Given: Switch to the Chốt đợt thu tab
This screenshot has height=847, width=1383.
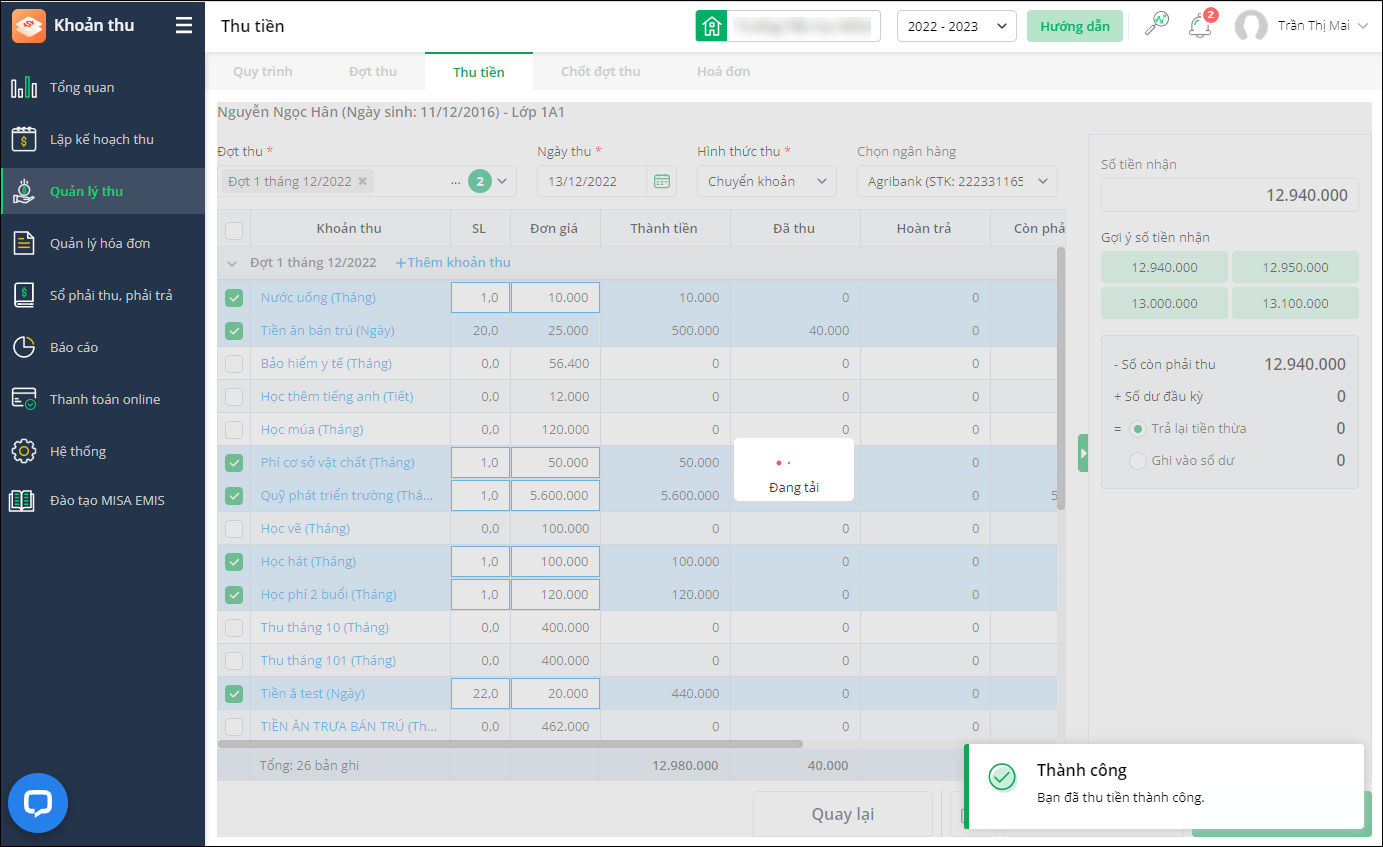Looking at the screenshot, I should pos(600,72).
